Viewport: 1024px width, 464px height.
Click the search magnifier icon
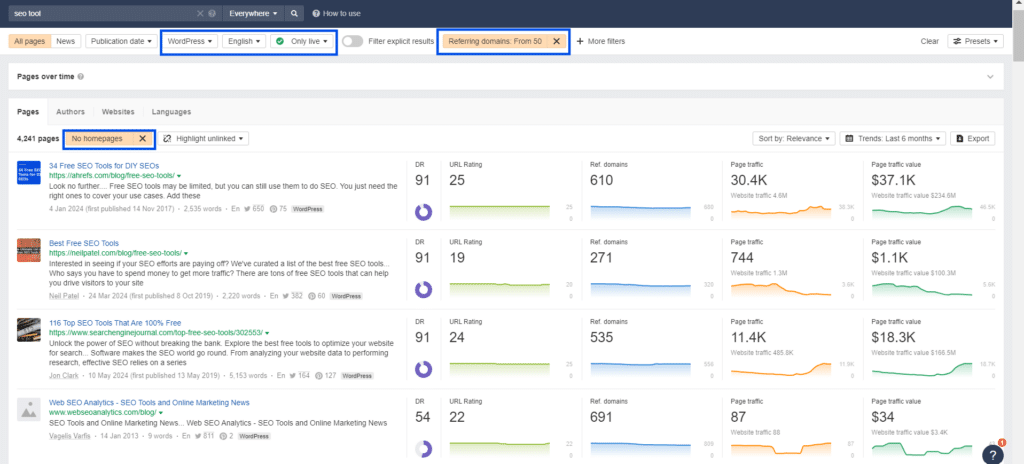click(x=295, y=13)
